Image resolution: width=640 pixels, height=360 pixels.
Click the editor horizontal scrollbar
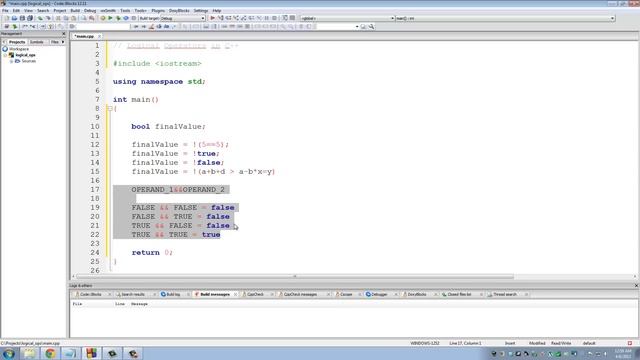point(295,276)
